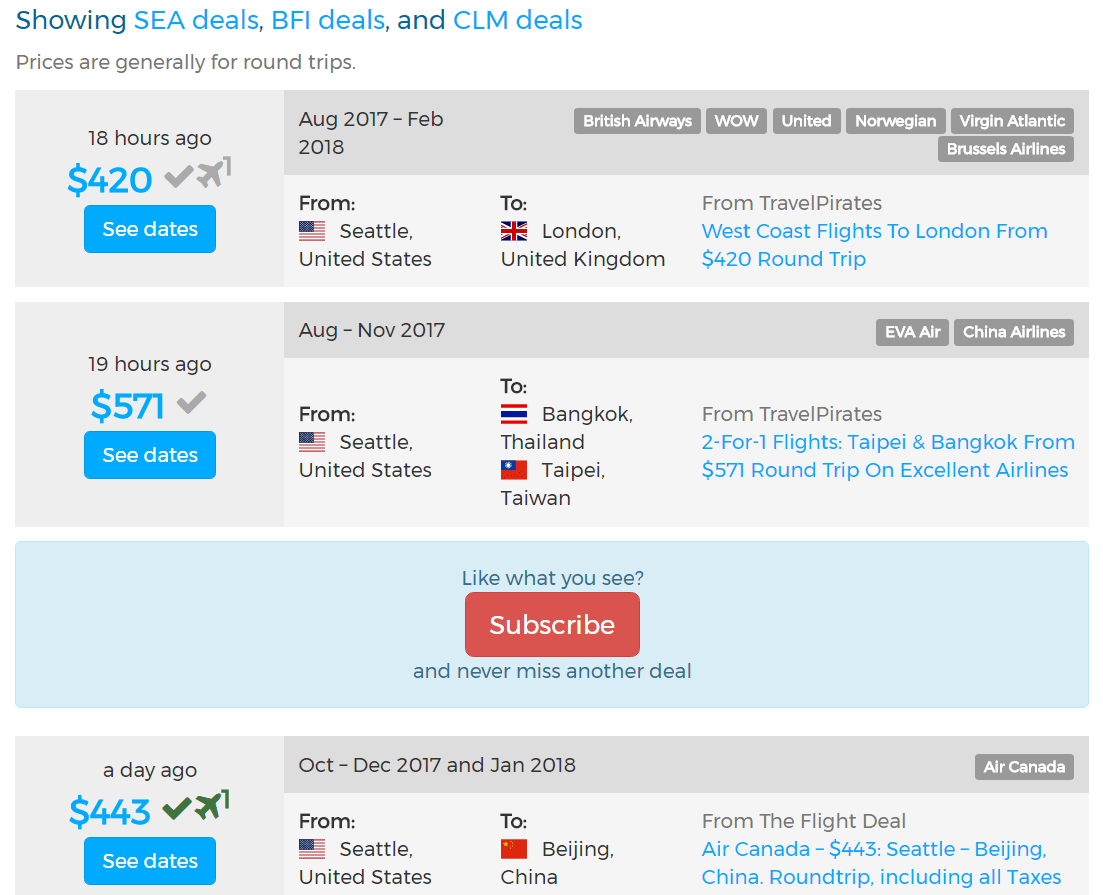Click the China flag next to Beijing

pos(514,848)
